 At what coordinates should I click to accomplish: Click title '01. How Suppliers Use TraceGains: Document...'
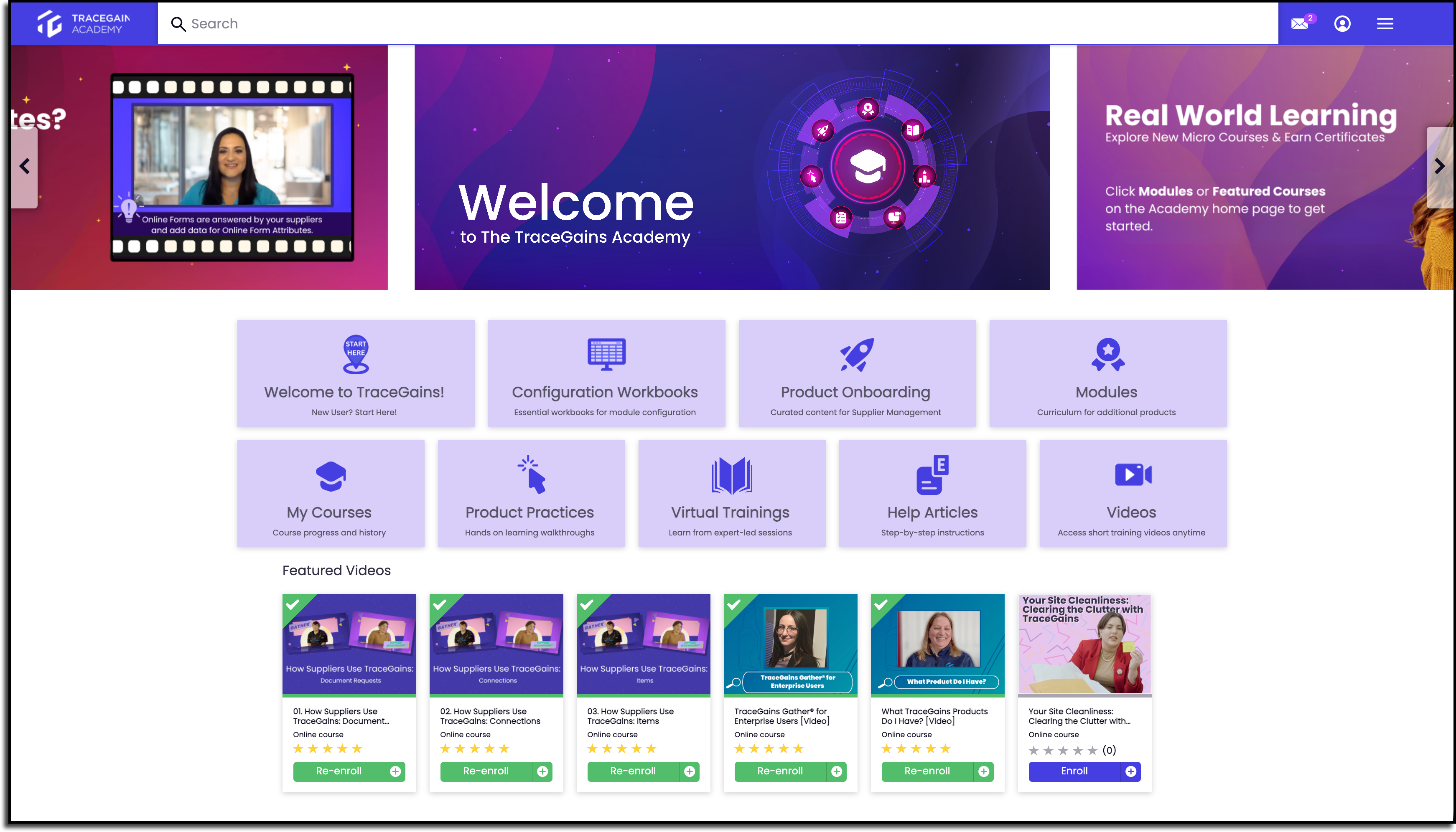[341, 716]
